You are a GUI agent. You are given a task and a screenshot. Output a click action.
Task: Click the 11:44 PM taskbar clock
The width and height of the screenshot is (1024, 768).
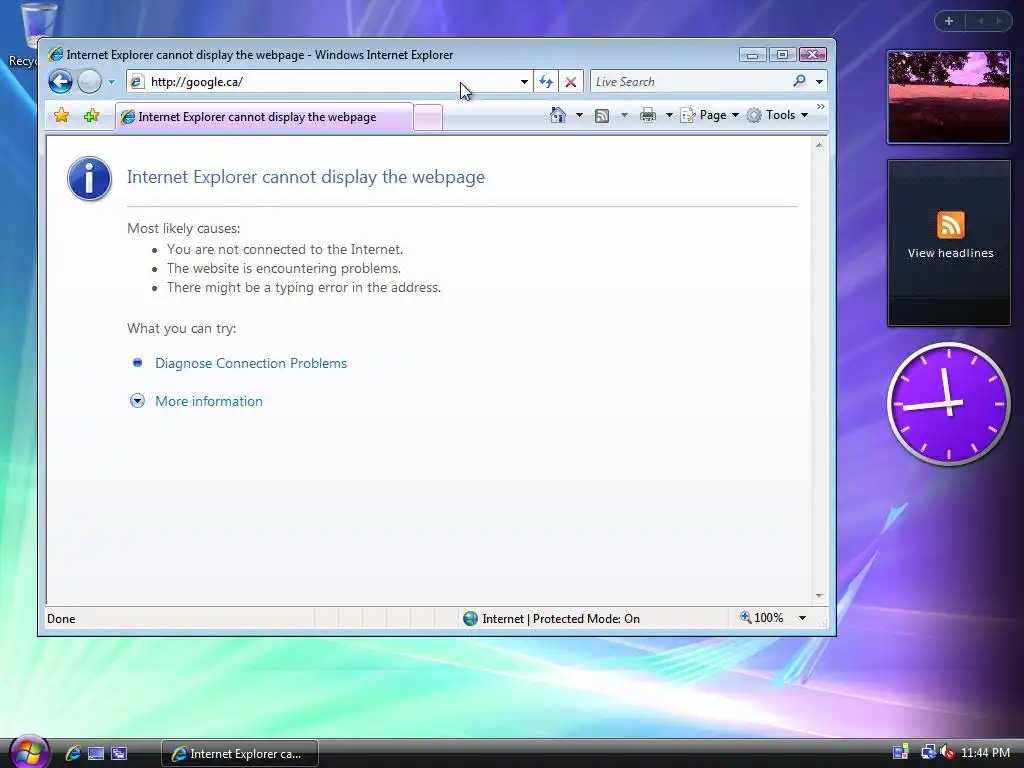click(985, 753)
